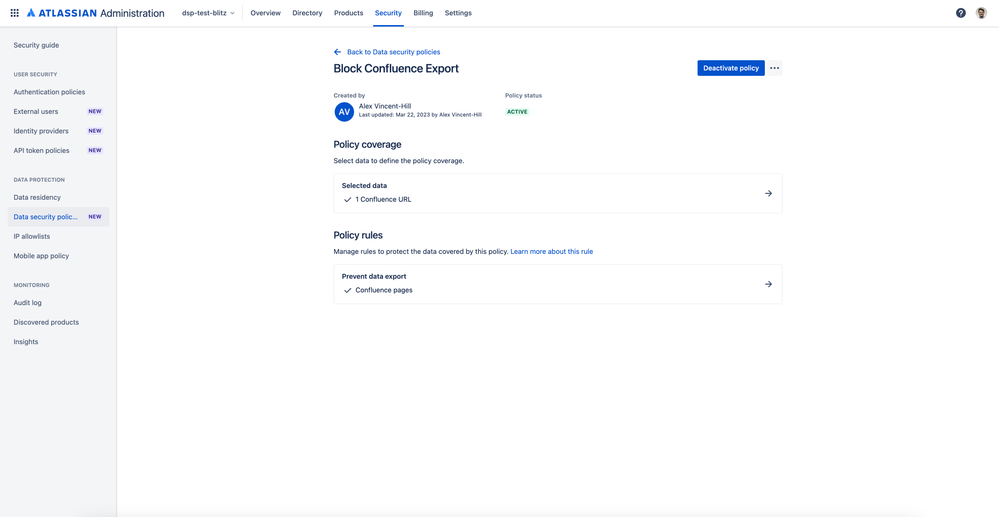Screen dimensions: 999x517
Task: Click the AV creator avatar
Action: (344, 112)
